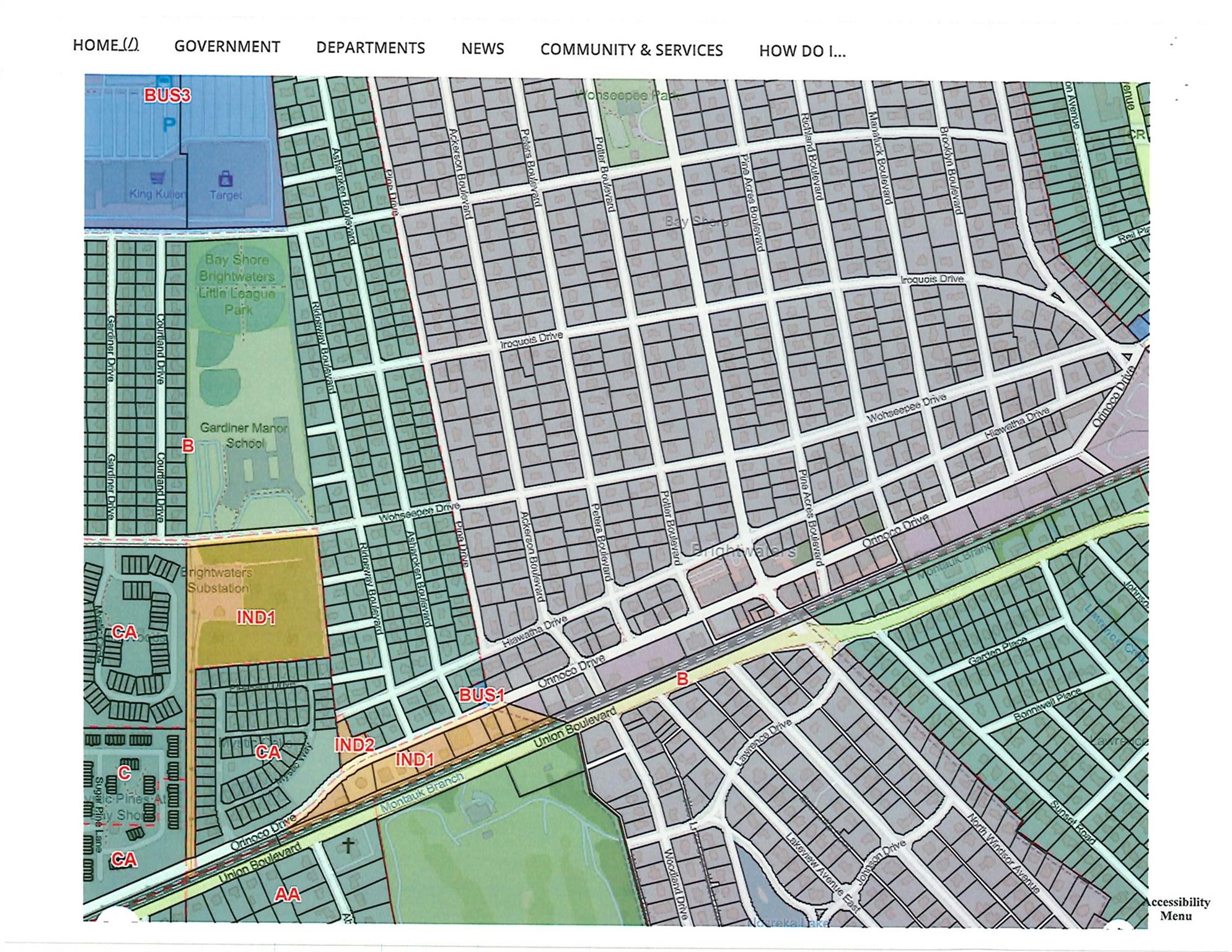Click the red AA zone label
This screenshot has width=1232, height=952.
[x=287, y=894]
